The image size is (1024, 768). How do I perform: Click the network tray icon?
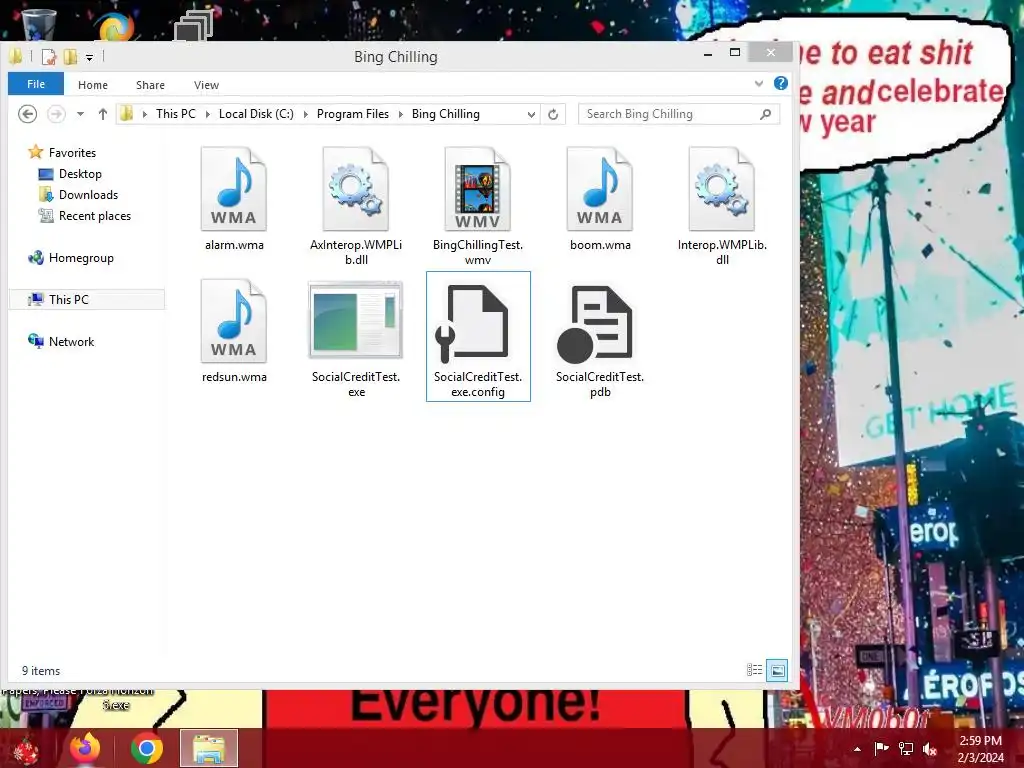pos(906,749)
